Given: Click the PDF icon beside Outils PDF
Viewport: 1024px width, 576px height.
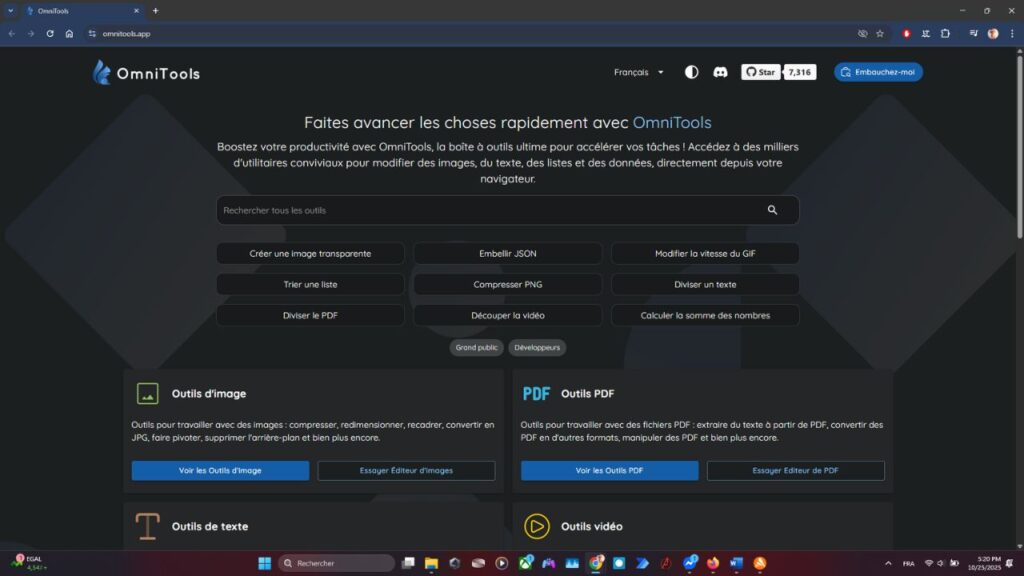Looking at the screenshot, I should [536, 393].
